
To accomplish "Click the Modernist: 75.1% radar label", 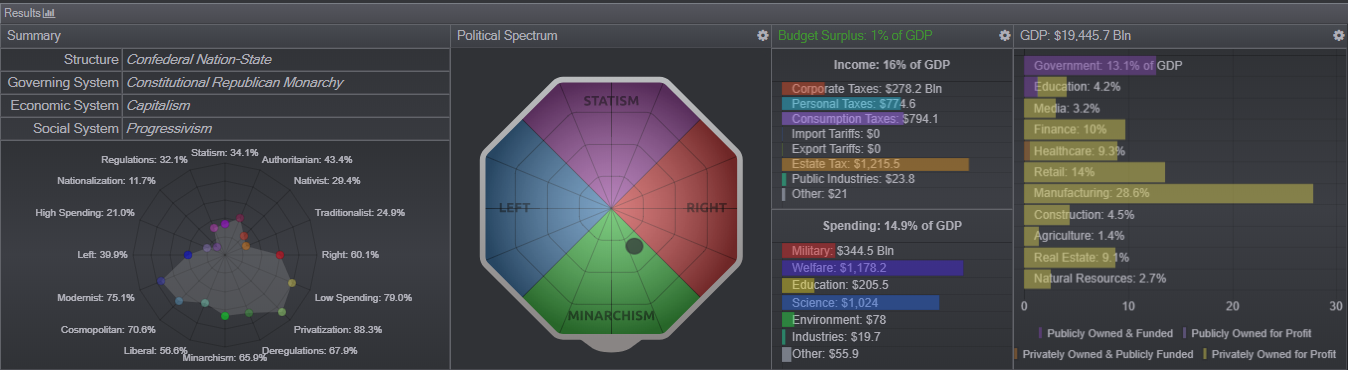I will tap(97, 298).
